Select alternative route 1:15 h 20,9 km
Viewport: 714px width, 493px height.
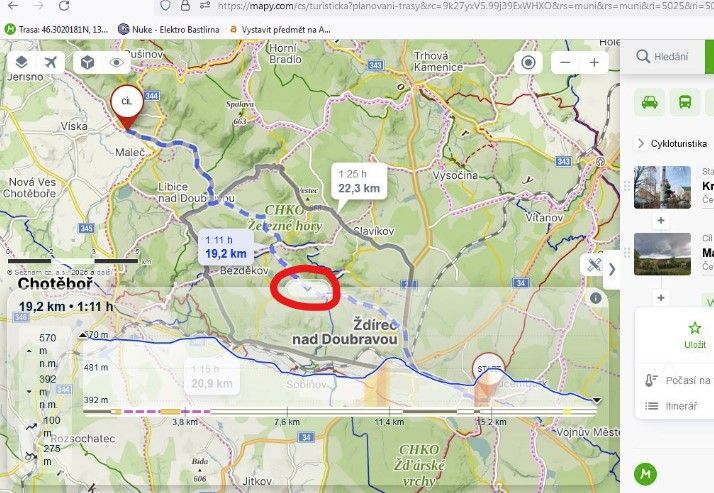212,377
